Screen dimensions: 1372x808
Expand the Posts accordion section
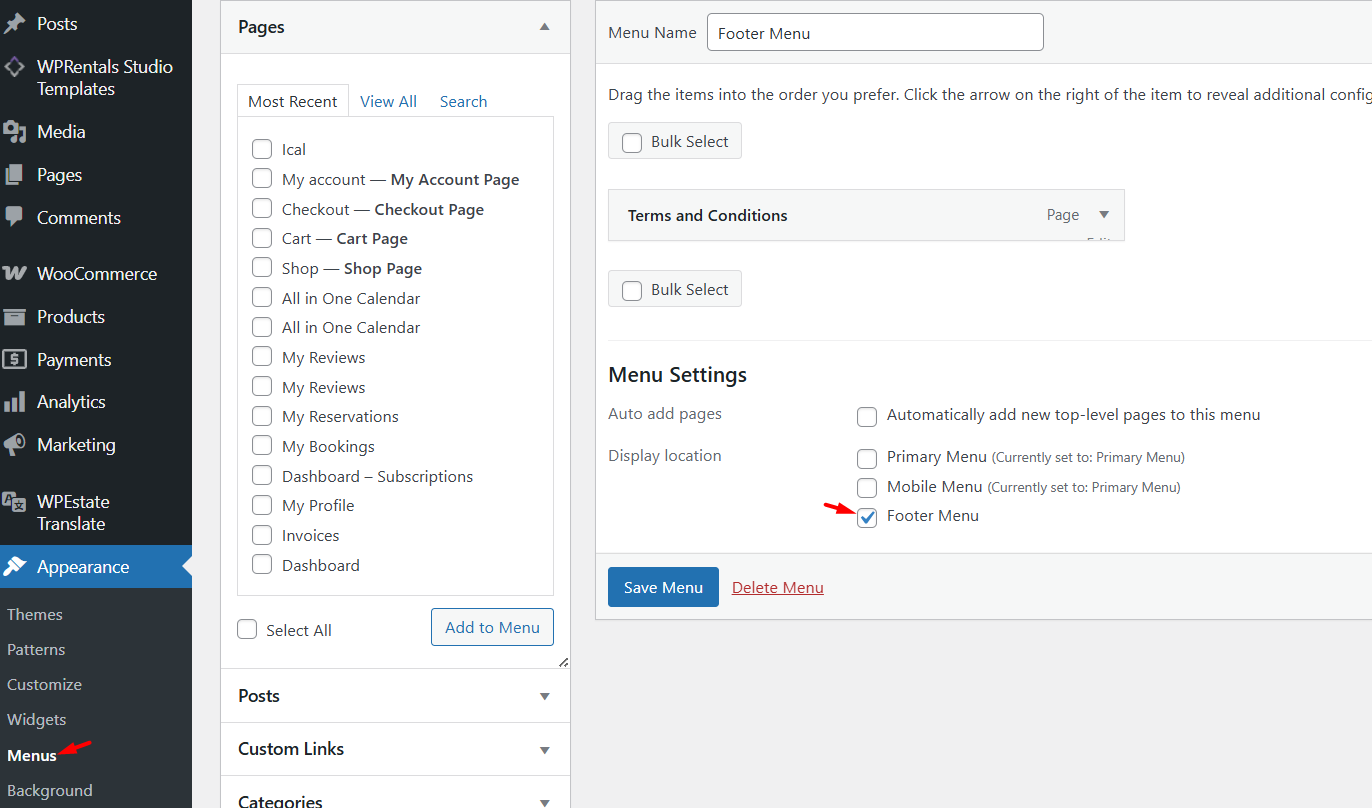point(544,696)
